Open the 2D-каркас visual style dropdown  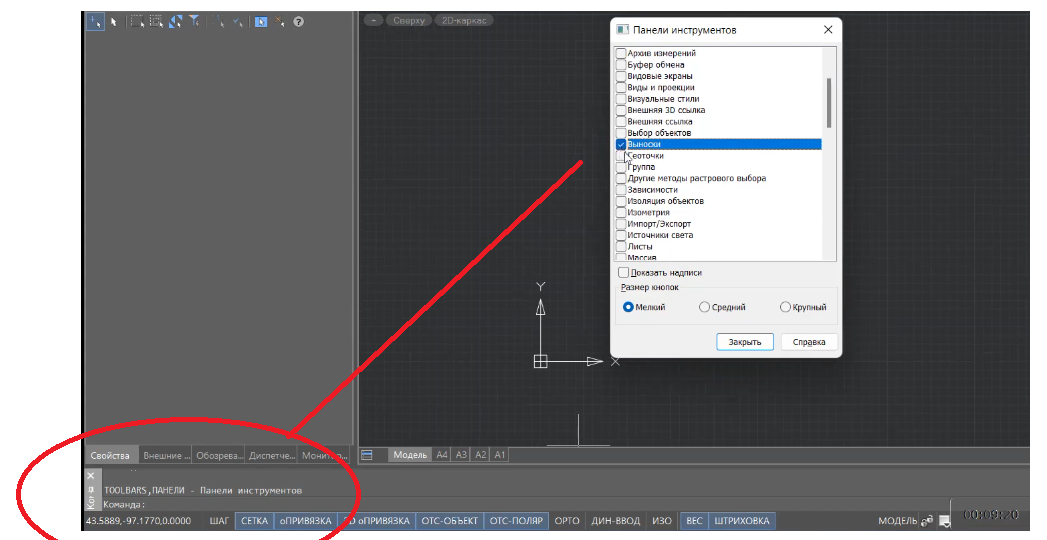click(463, 20)
